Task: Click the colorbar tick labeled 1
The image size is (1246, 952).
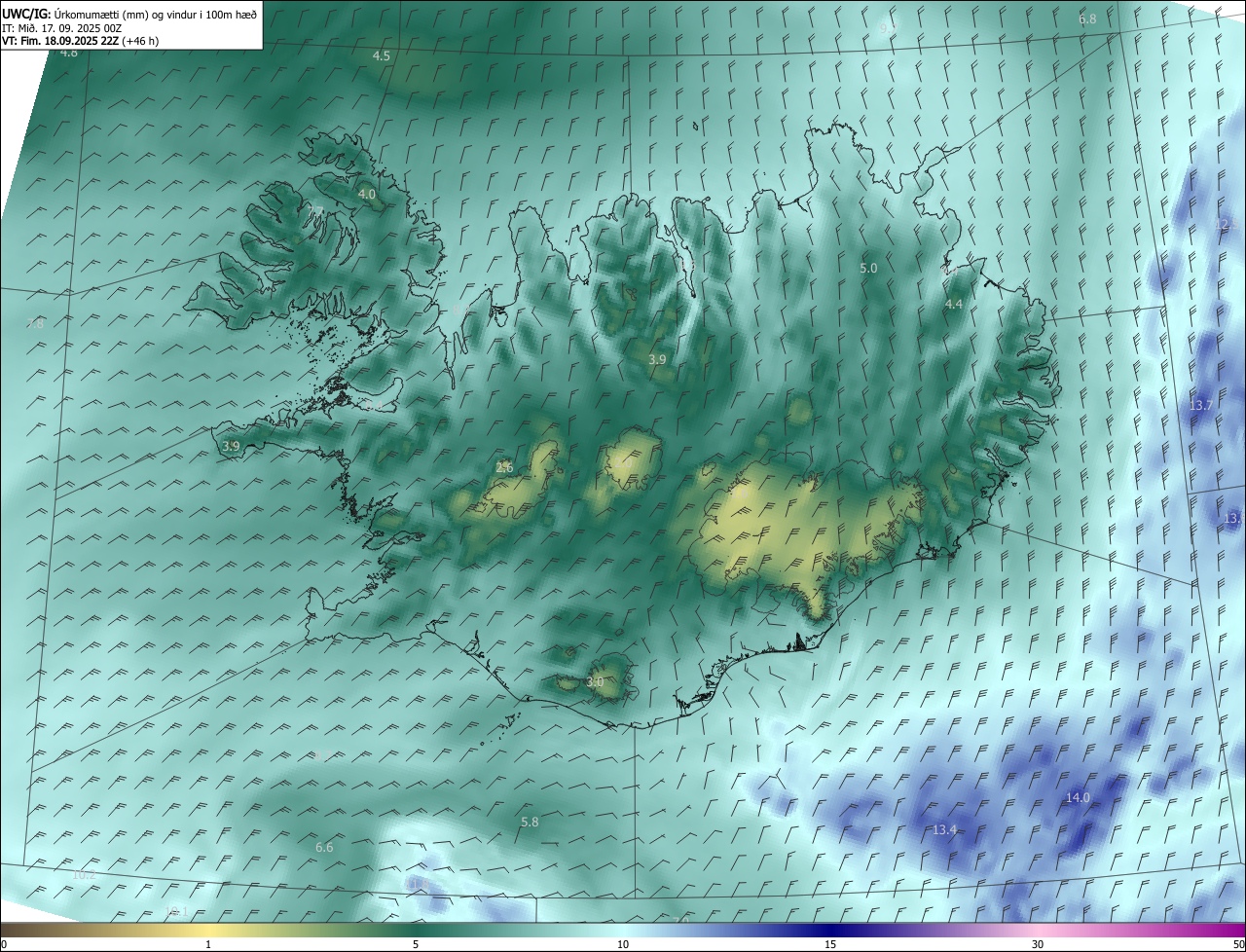Action: (x=208, y=944)
